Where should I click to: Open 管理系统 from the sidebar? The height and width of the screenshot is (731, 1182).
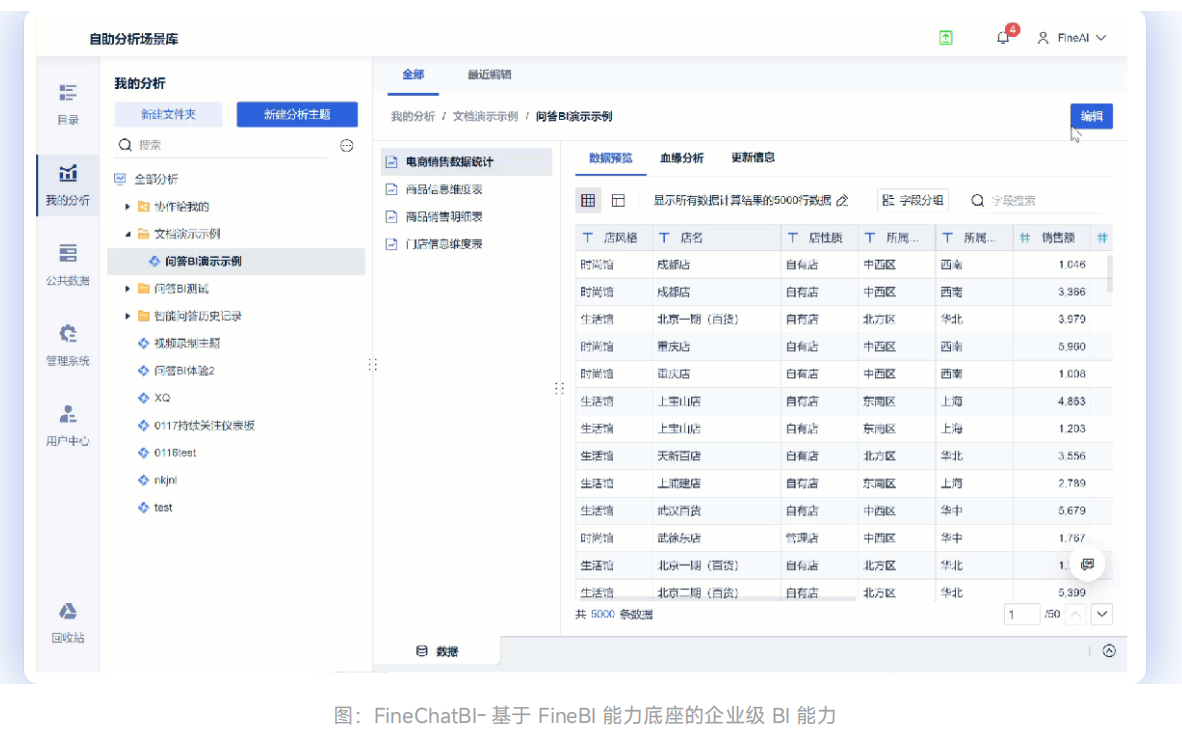coord(67,345)
